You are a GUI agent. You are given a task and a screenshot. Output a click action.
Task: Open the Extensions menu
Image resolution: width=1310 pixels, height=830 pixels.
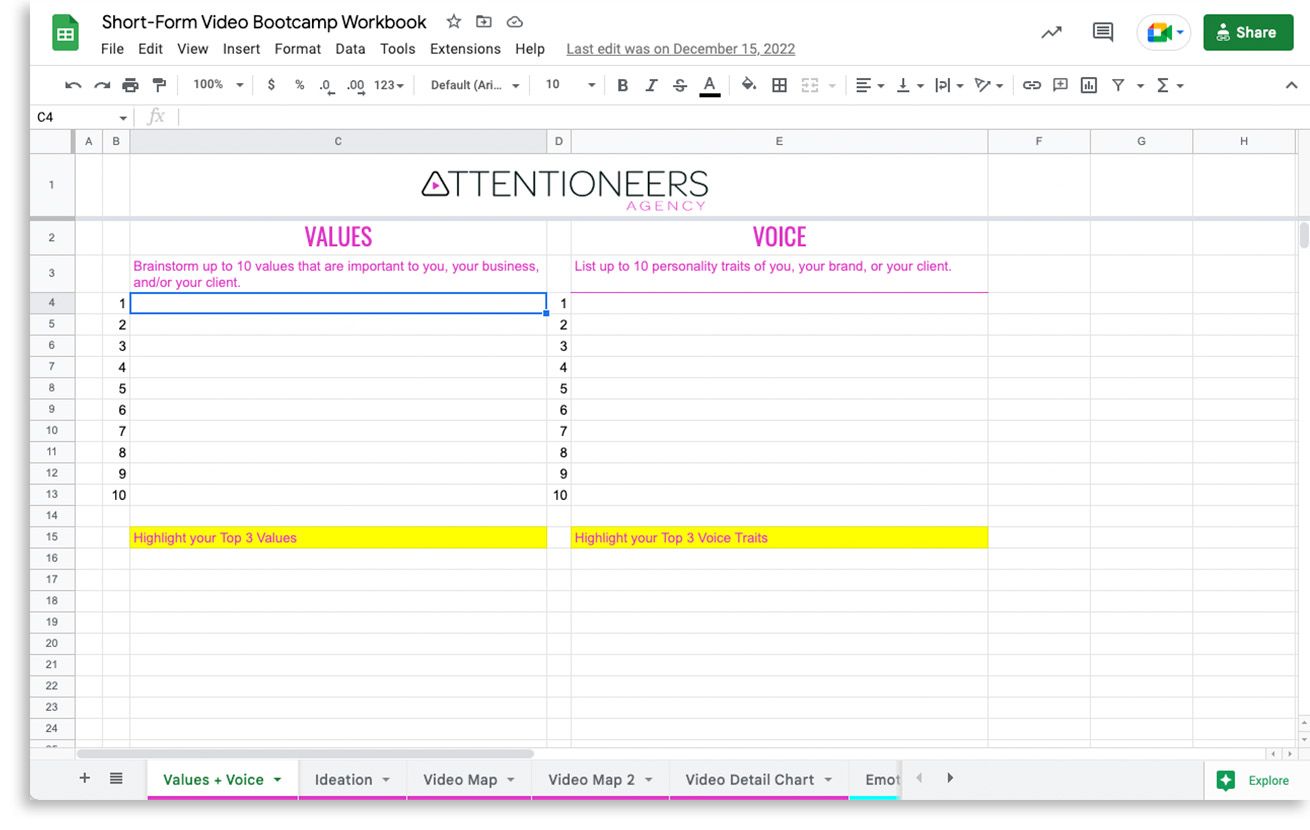tap(465, 49)
